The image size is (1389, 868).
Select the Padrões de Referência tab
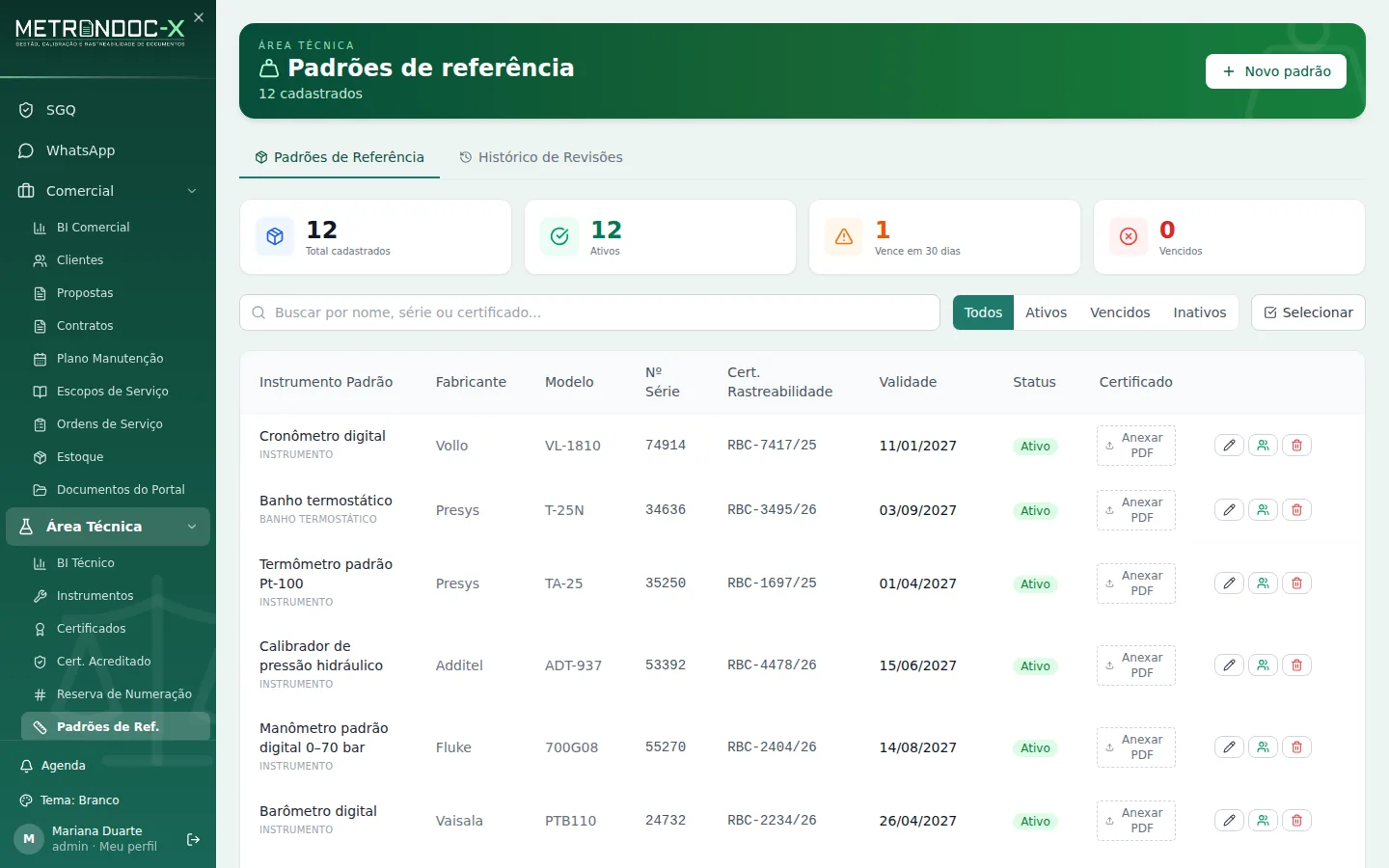click(x=340, y=157)
